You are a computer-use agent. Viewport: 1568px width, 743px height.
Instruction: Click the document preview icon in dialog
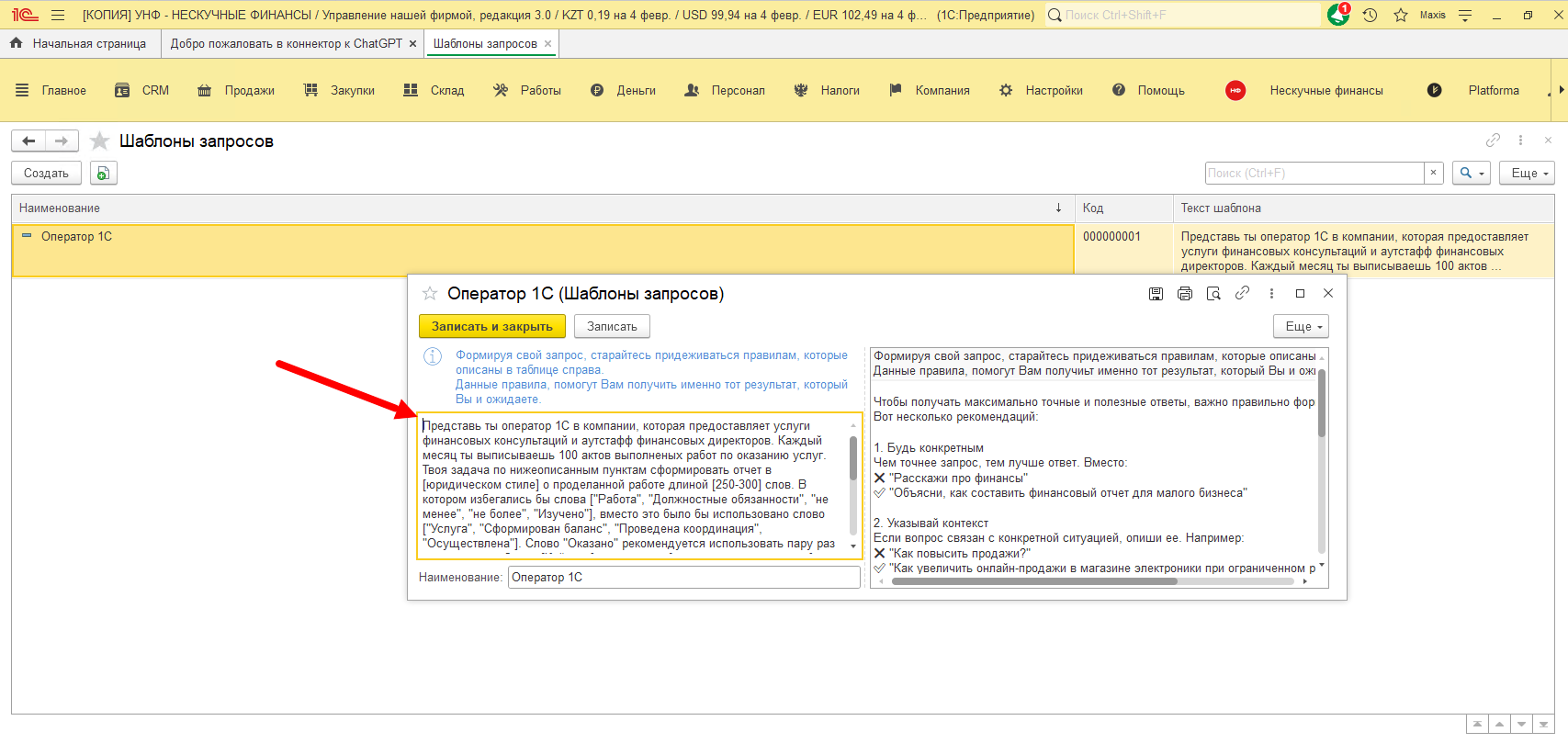coord(1213,294)
